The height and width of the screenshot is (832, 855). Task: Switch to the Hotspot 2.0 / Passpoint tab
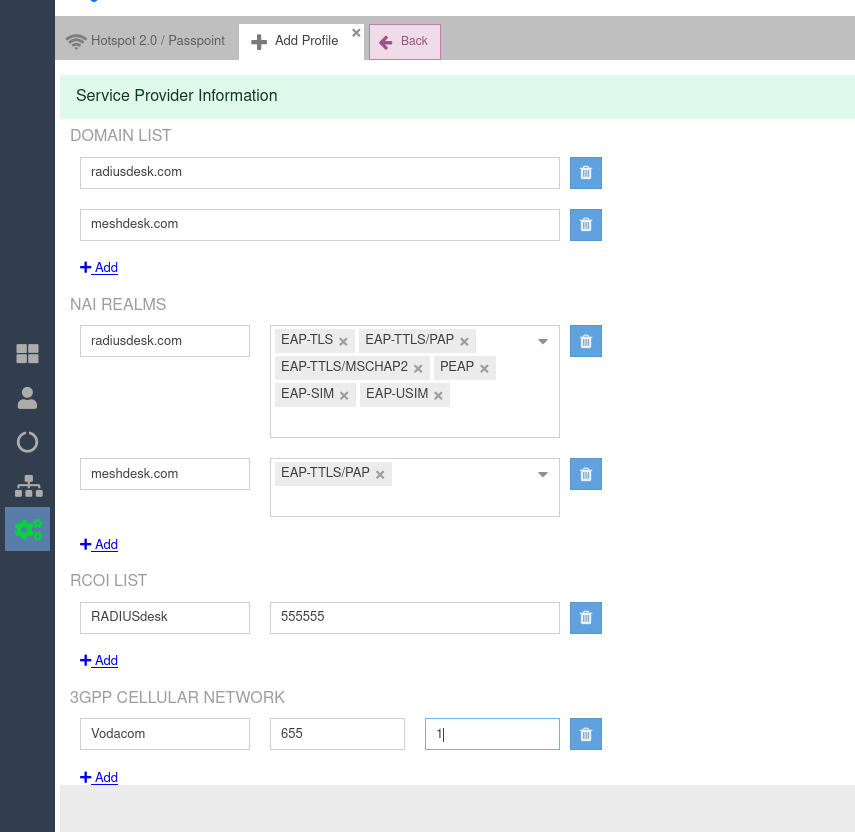tap(146, 41)
